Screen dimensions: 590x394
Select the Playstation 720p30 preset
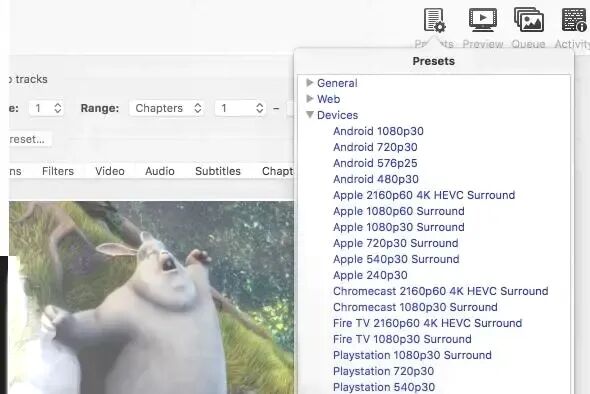(x=383, y=371)
